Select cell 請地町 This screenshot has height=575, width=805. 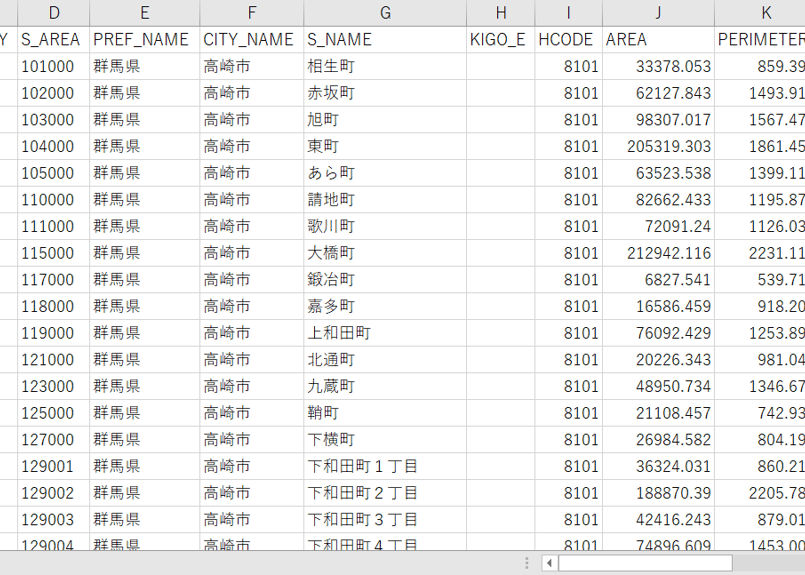(x=385, y=200)
